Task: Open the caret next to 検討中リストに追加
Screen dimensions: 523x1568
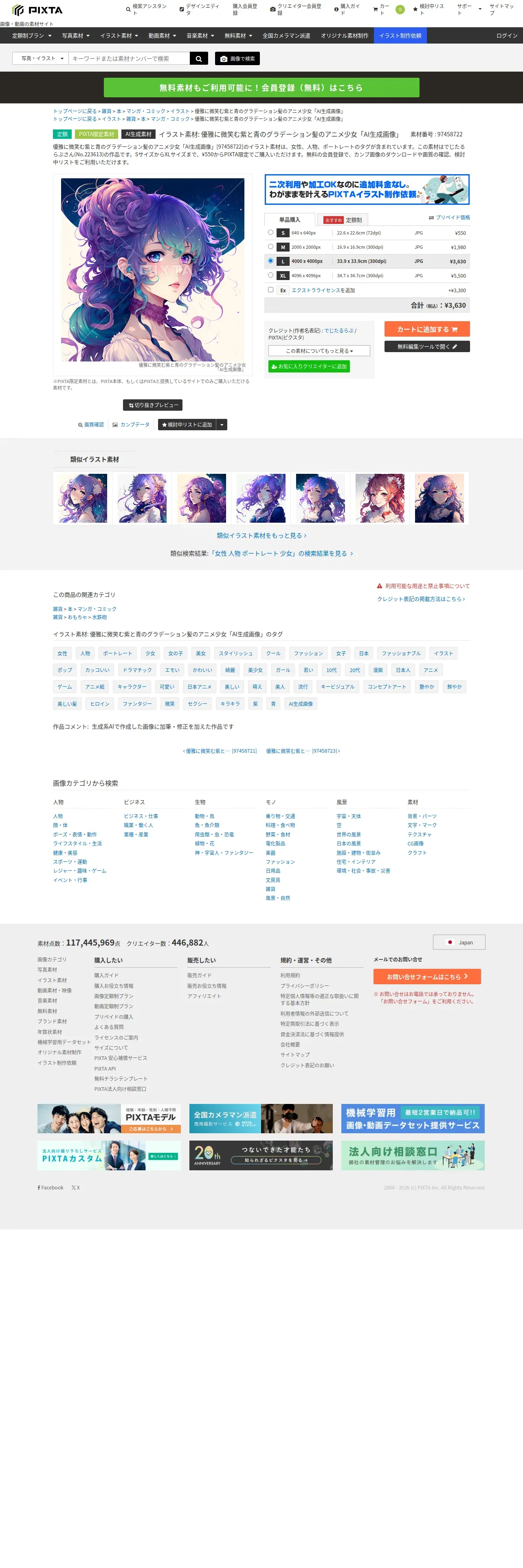Action: pyautogui.click(x=222, y=425)
